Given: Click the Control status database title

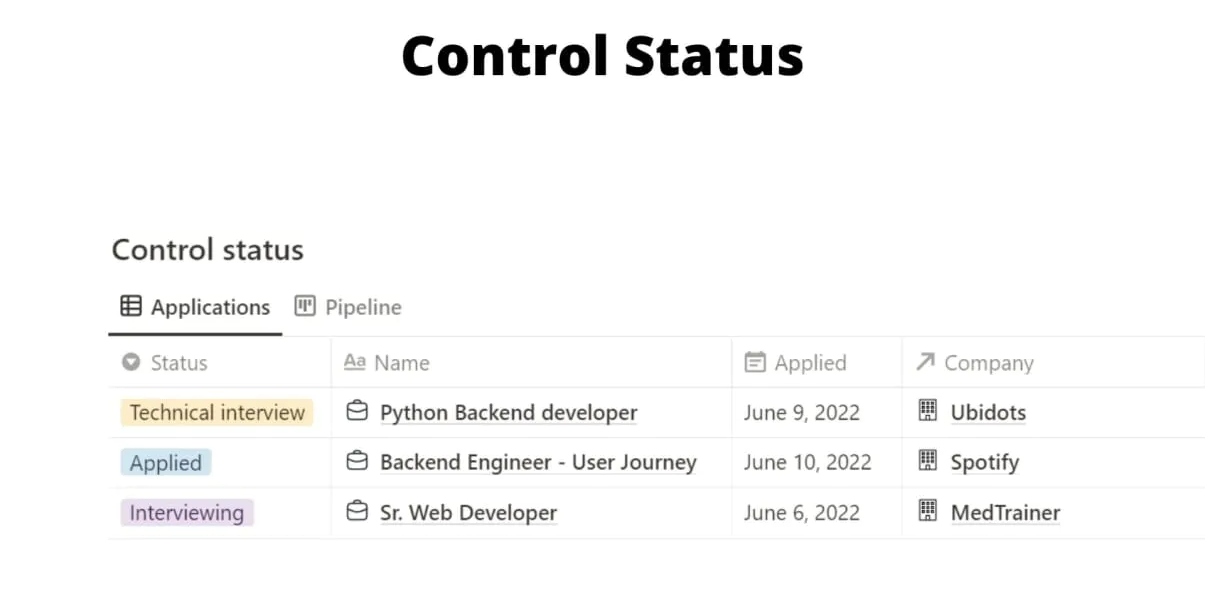Looking at the screenshot, I should pos(207,249).
